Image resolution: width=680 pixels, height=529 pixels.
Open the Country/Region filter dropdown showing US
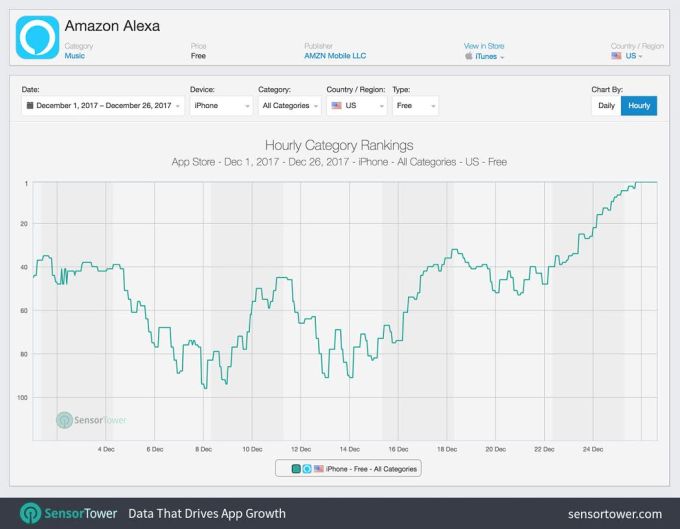coord(355,105)
